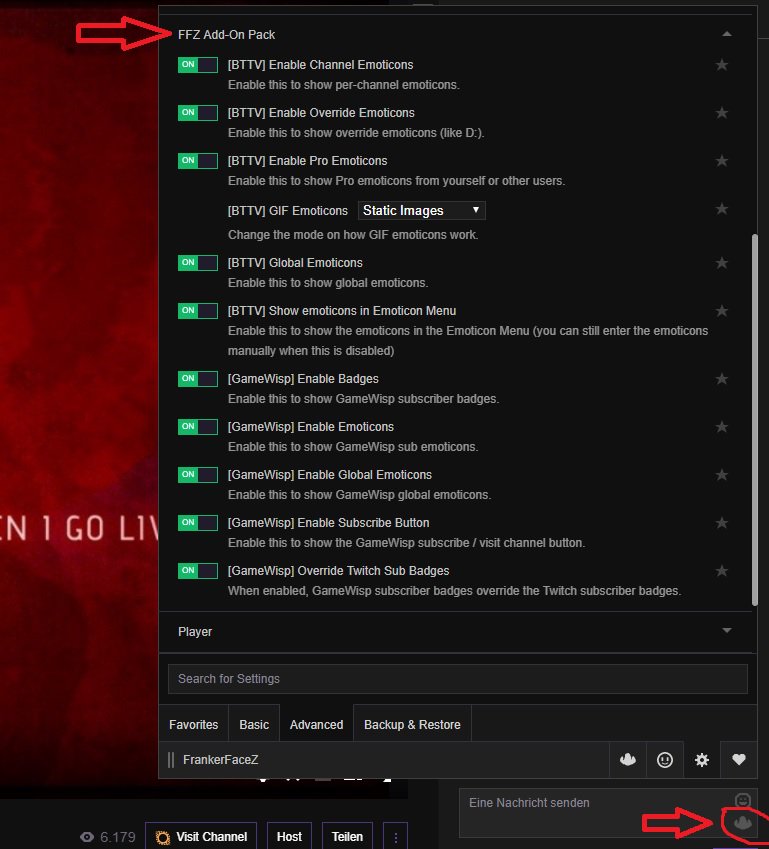Click the Teilen share button

click(347, 837)
